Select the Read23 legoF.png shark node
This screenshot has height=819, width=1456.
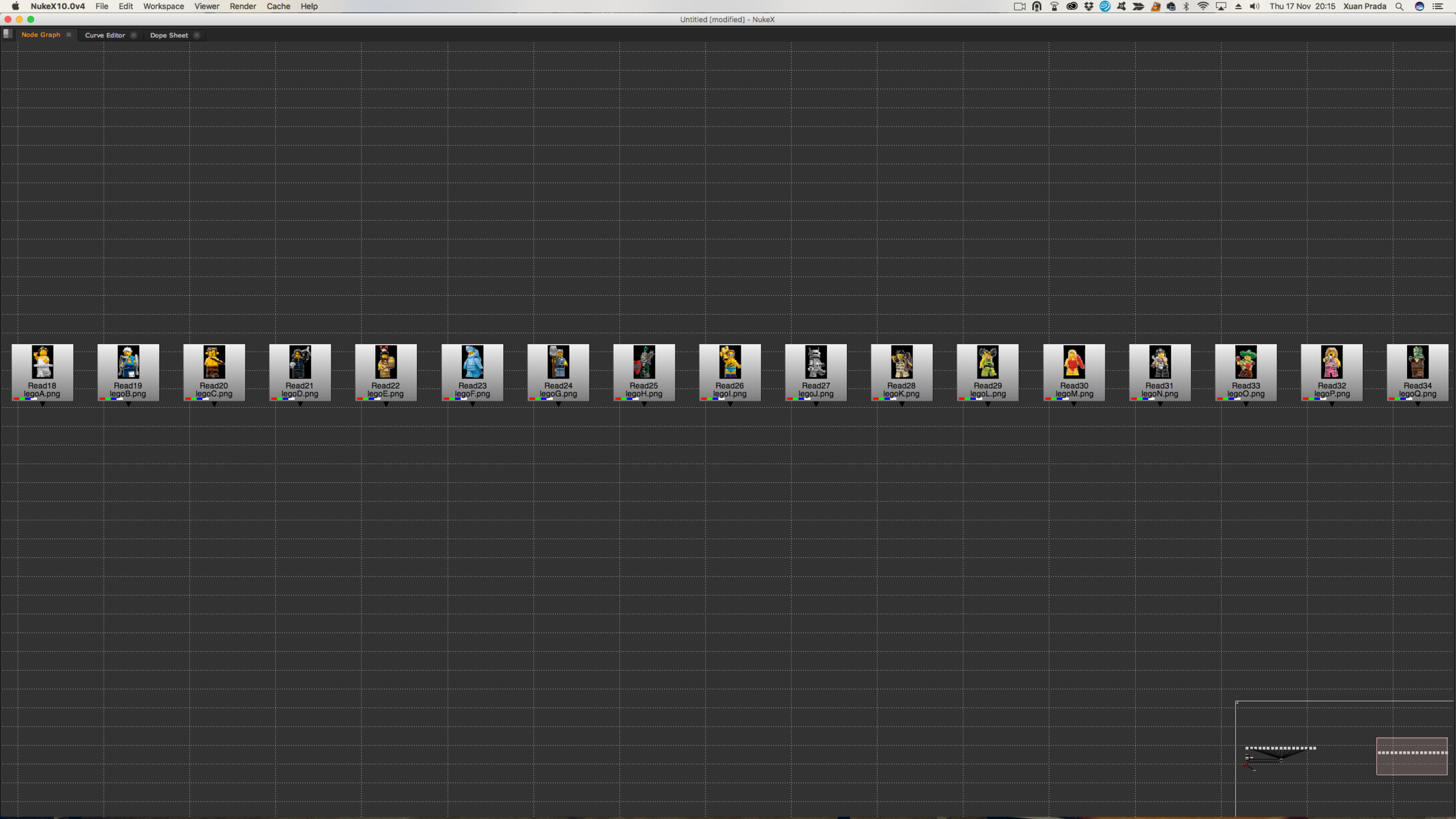tap(472, 372)
